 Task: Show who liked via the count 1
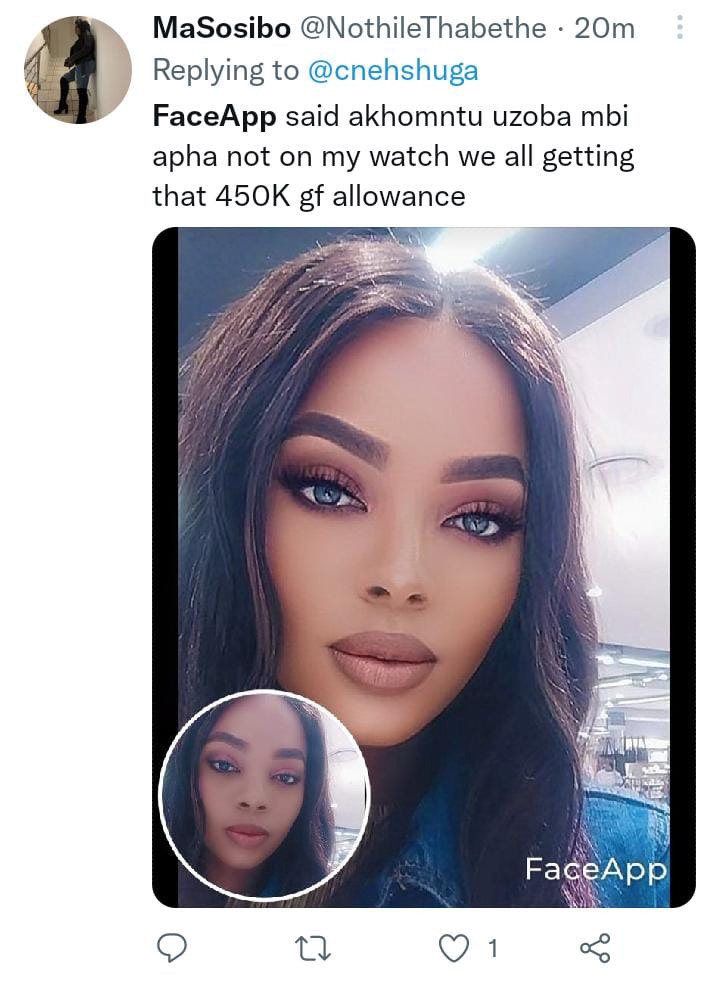(x=493, y=949)
